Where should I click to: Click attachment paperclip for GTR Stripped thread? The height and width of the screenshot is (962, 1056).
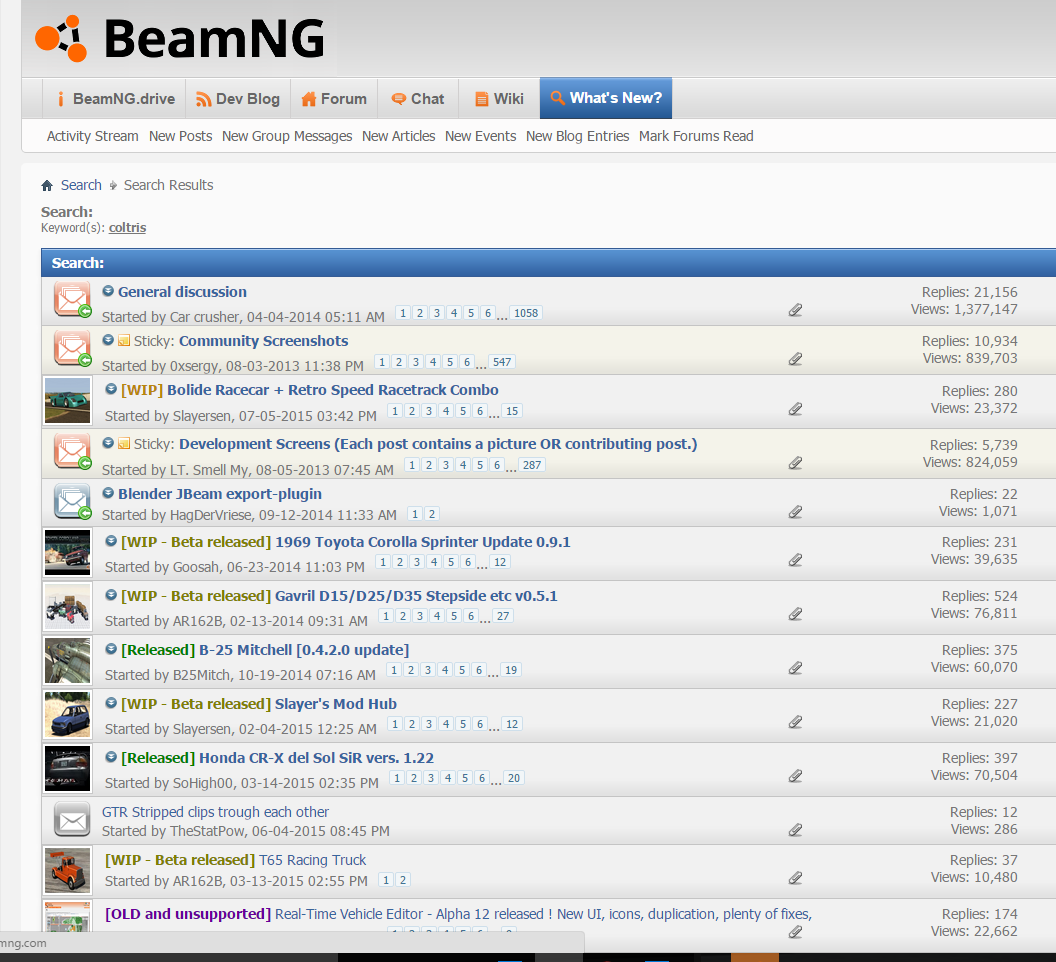795,830
